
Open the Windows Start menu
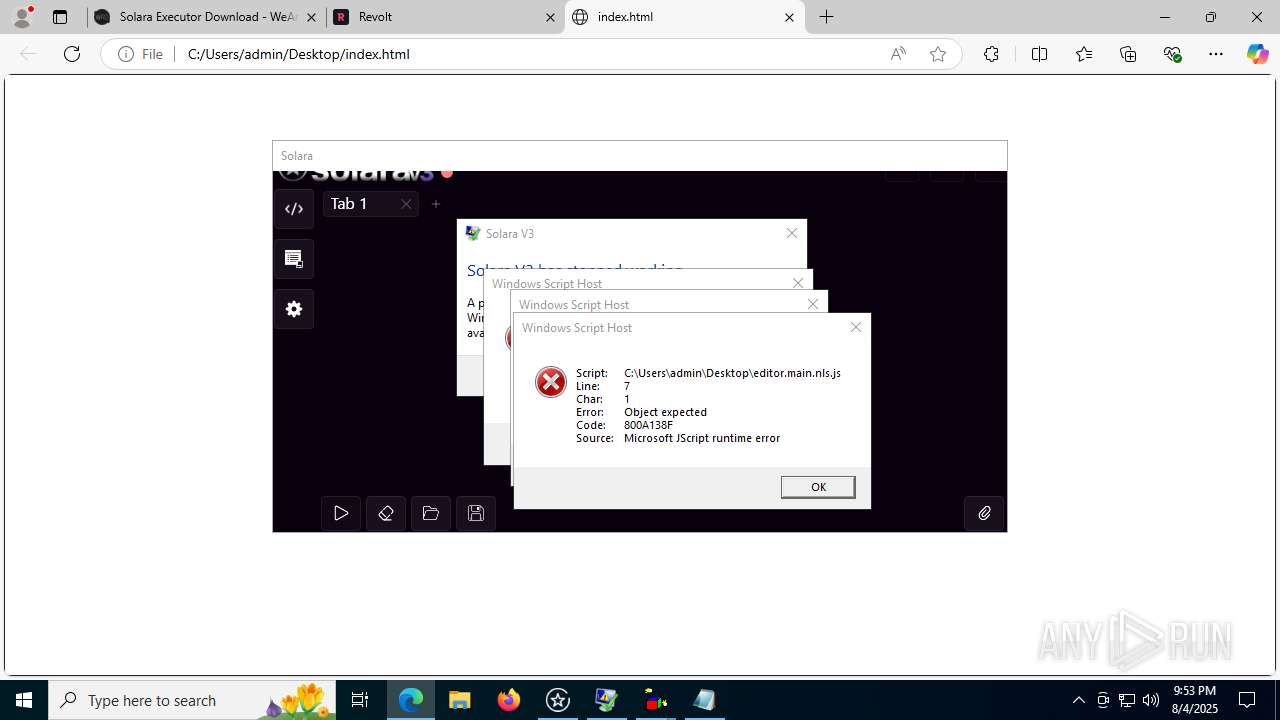coord(24,700)
